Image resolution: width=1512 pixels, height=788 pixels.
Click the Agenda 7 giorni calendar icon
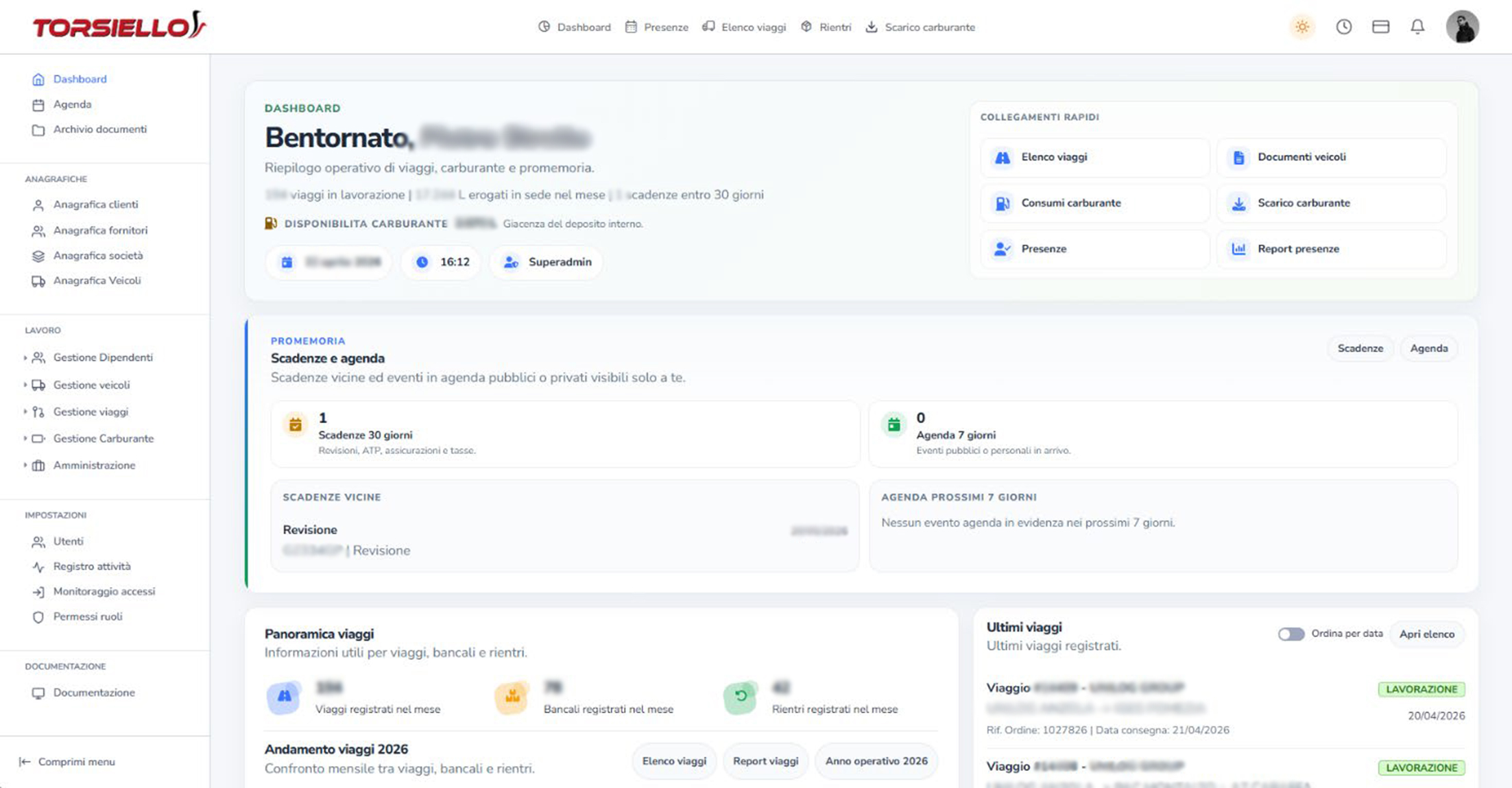(x=894, y=425)
